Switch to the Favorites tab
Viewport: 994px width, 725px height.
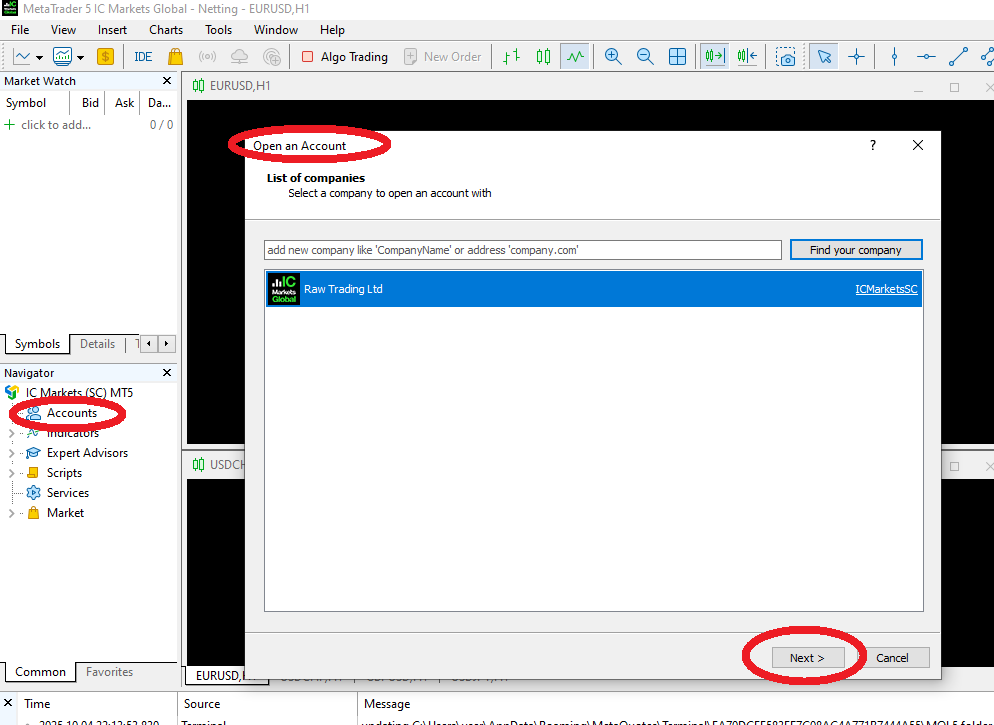108,671
